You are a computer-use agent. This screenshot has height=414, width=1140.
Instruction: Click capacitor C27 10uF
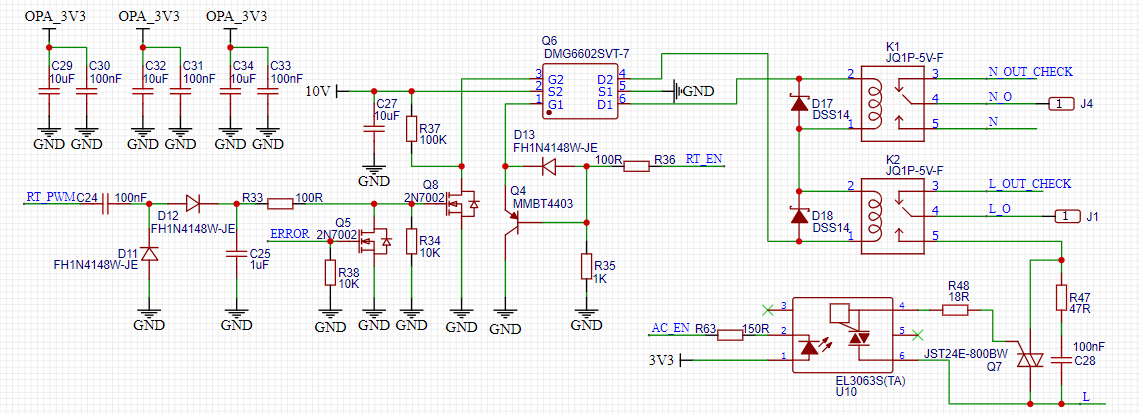pyautogui.click(x=374, y=128)
